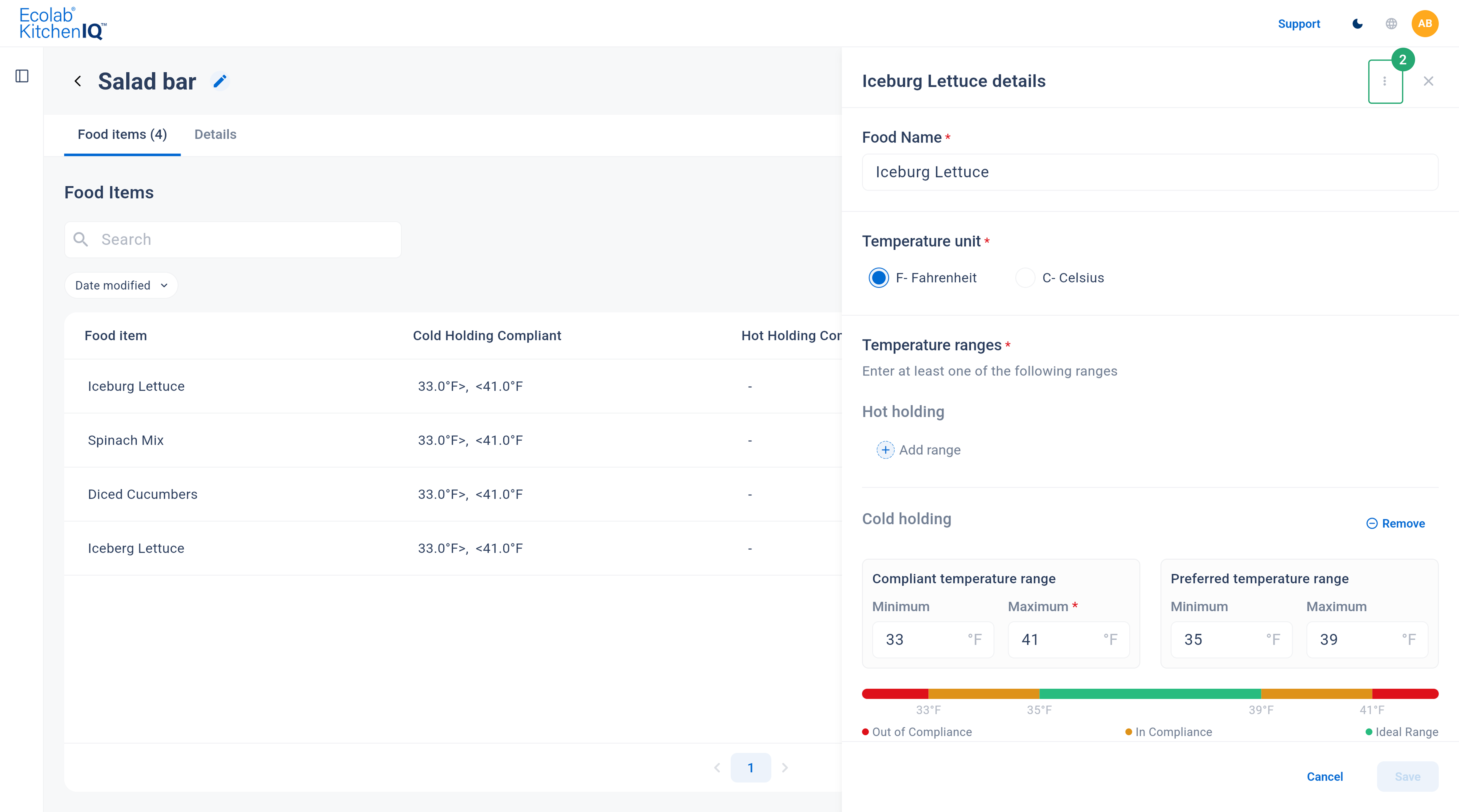Open the Iceberg Lettuce row
The width and height of the screenshot is (1459, 812).
click(x=453, y=549)
